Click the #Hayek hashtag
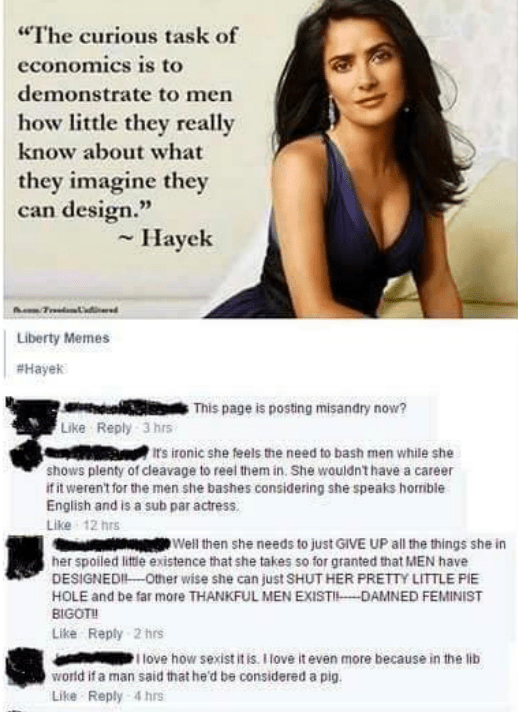 tap(40, 369)
